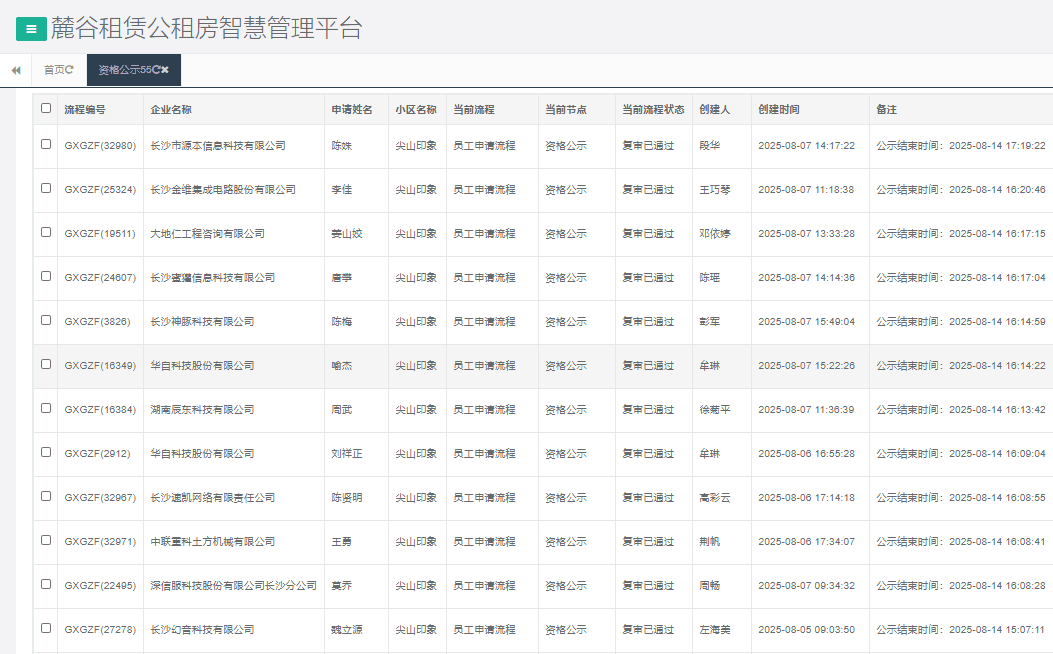Click 中联重科土方机械有限公司 row cell
The width and height of the screenshot is (1053, 654).
point(212,541)
